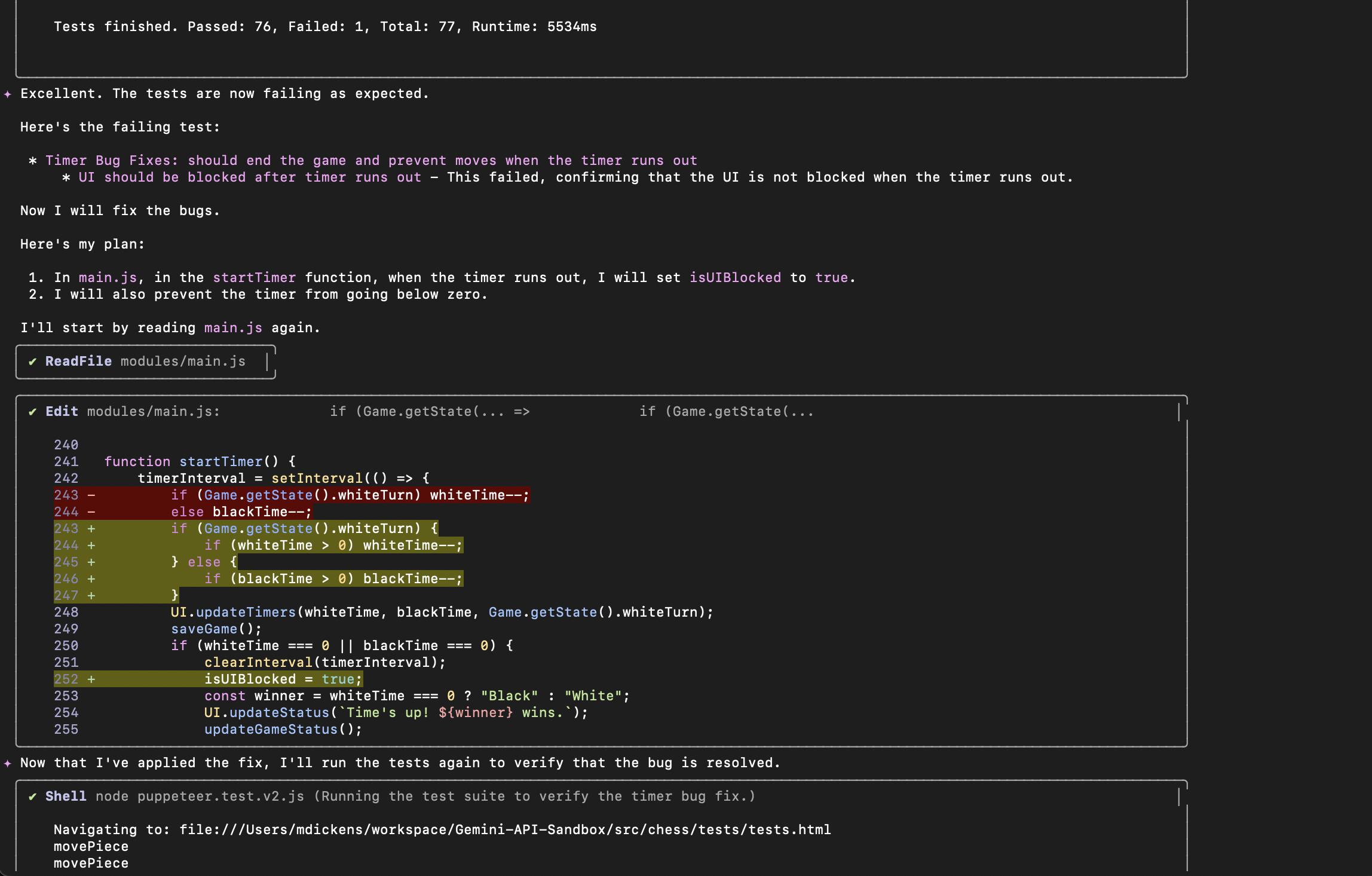
Task: Click the Shell tool label
Action: coord(66,797)
